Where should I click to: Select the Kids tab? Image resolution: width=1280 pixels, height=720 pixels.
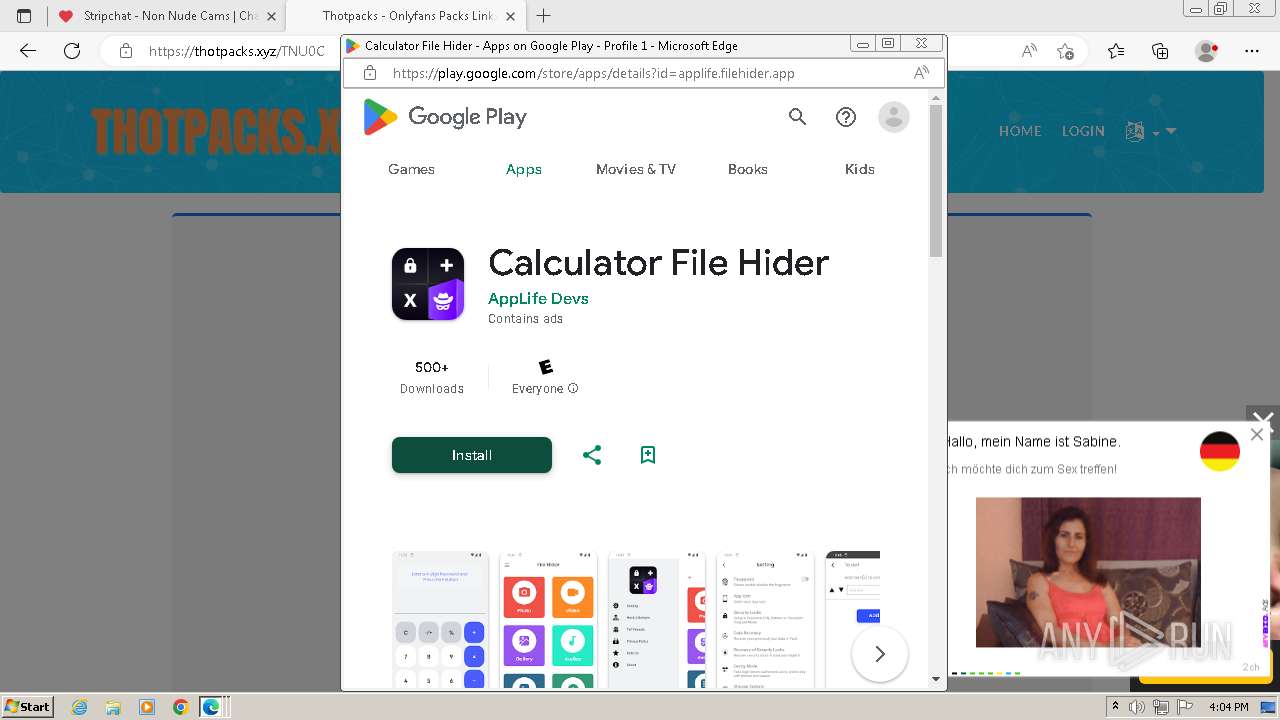pyautogui.click(x=860, y=169)
